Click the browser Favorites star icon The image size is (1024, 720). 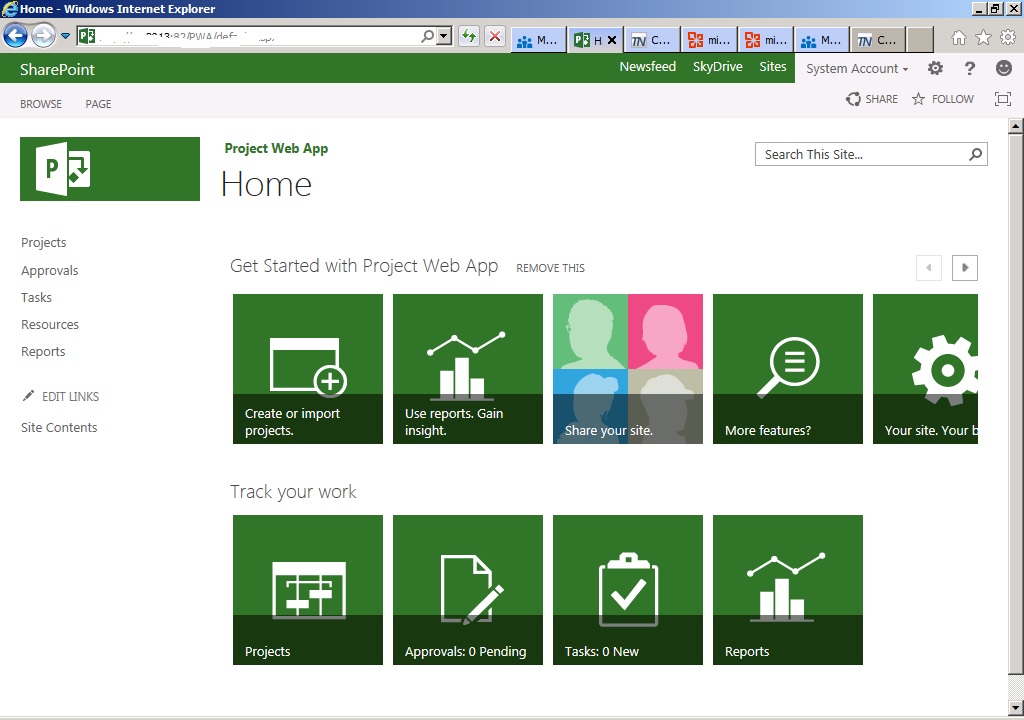click(x=983, y=38)
